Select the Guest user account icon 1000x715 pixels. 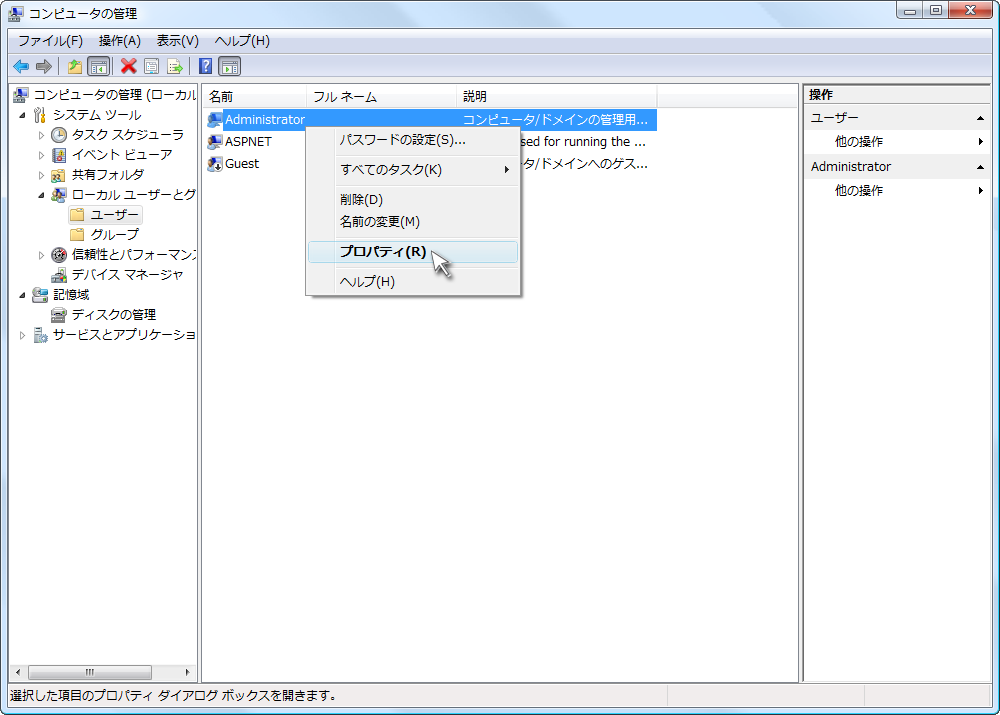[x=214, y=164]
